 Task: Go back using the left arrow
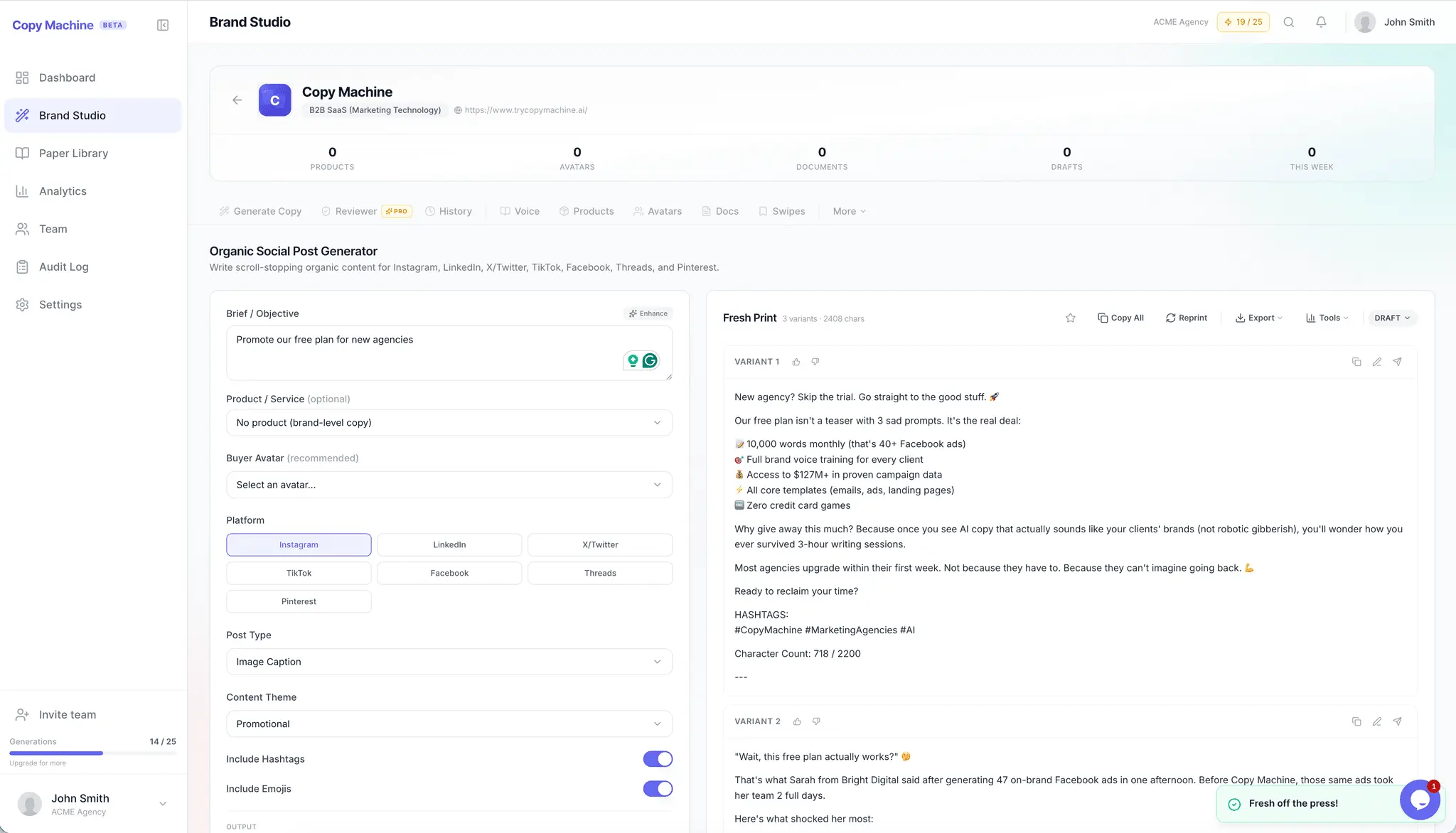tap(237, 100)
